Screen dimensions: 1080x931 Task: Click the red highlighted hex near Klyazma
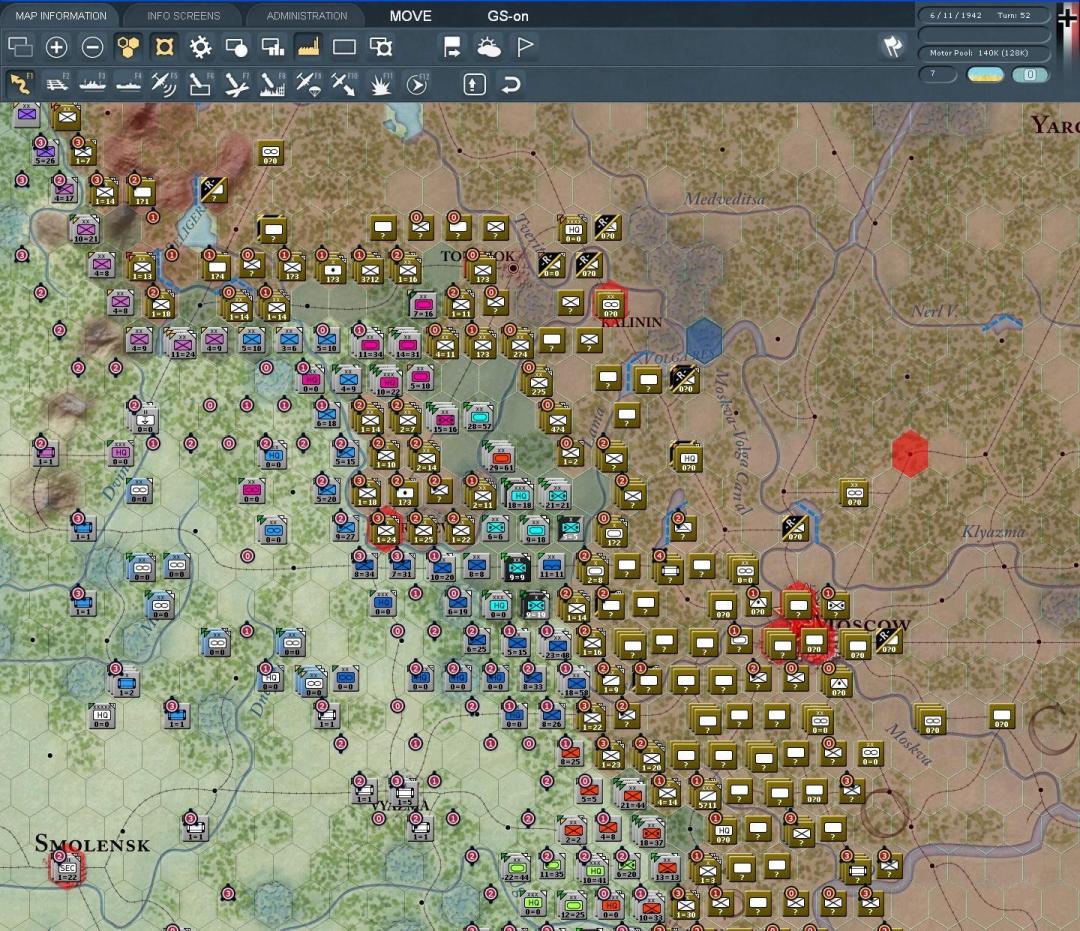pyautogui.click(x=909, y=454)
